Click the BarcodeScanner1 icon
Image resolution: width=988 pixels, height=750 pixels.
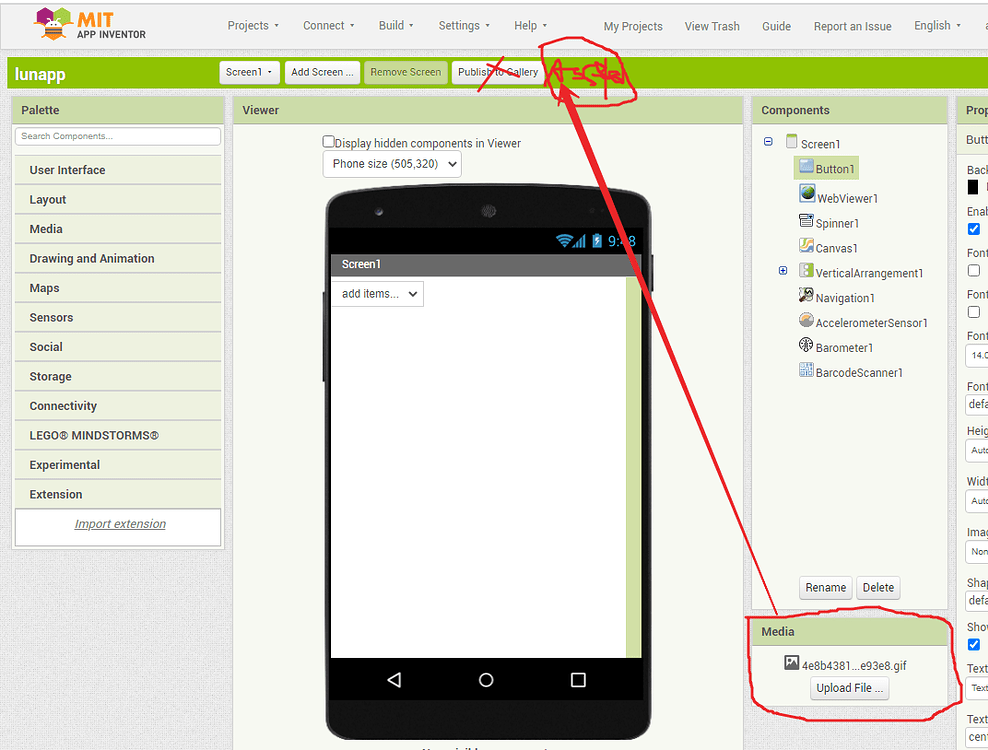coord(806,370)
